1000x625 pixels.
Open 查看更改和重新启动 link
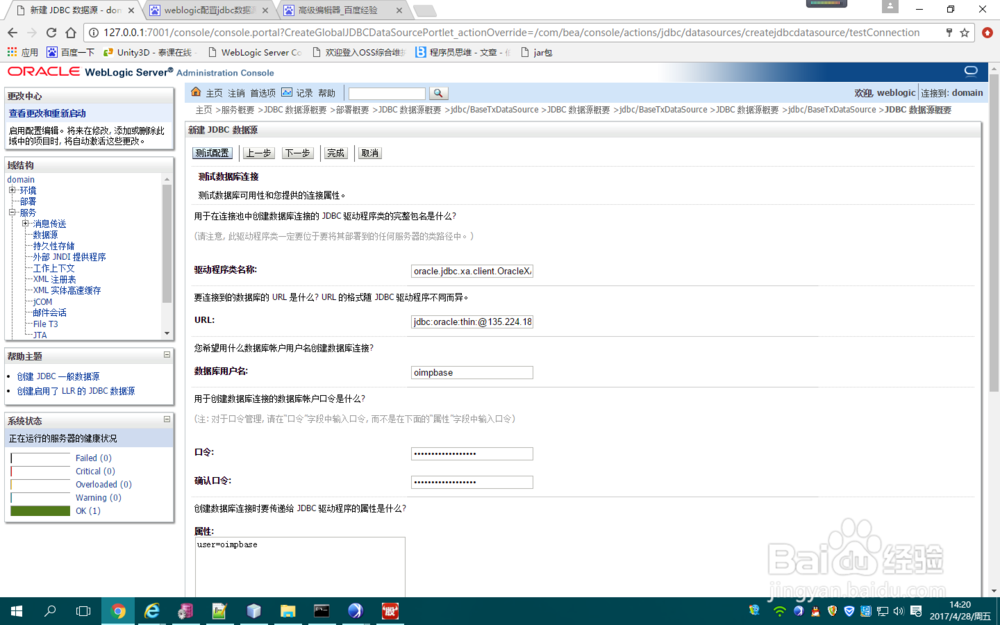(x=47, y=114)
